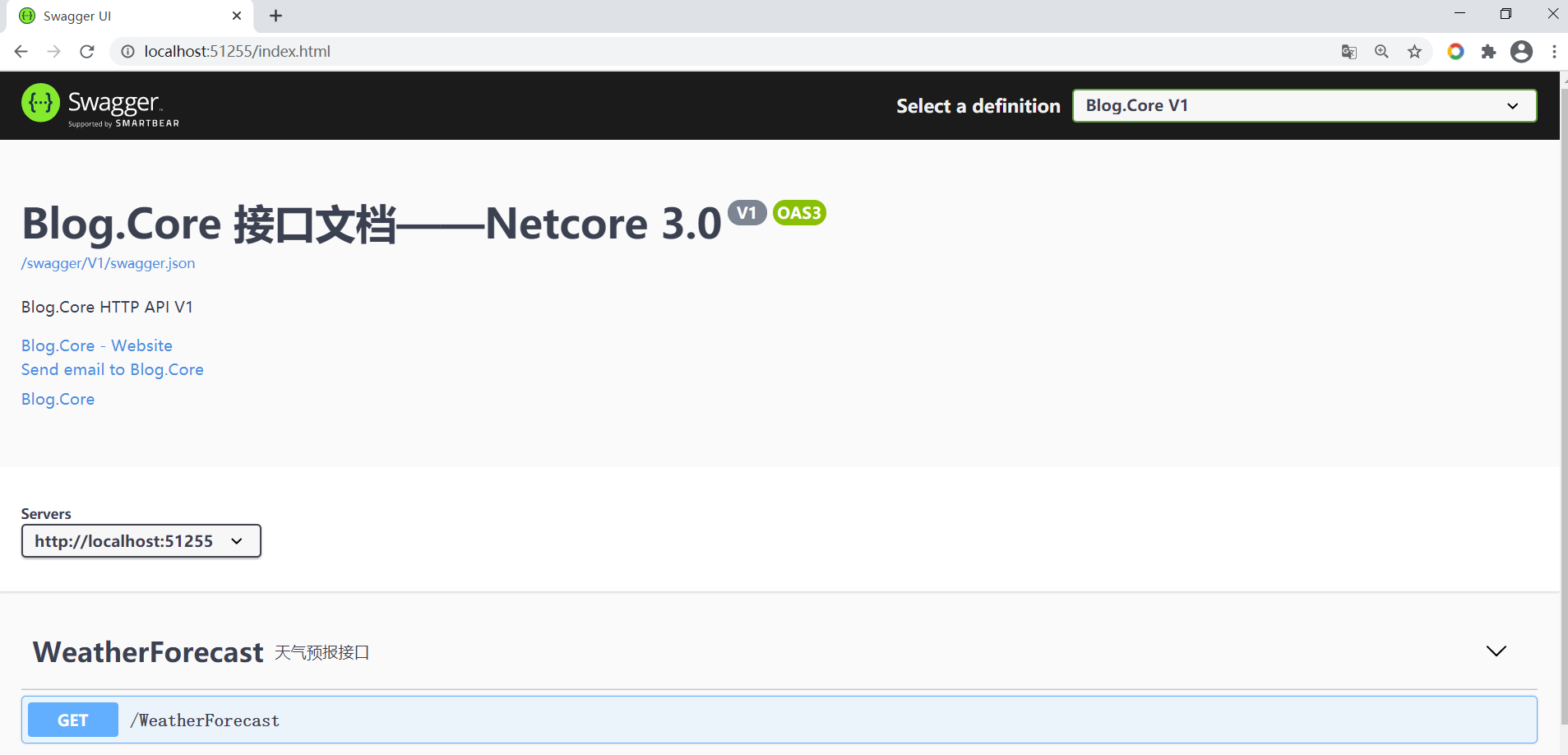
Task: Bookmark this page with the star icon
Action: click(x=1415, y=52)
